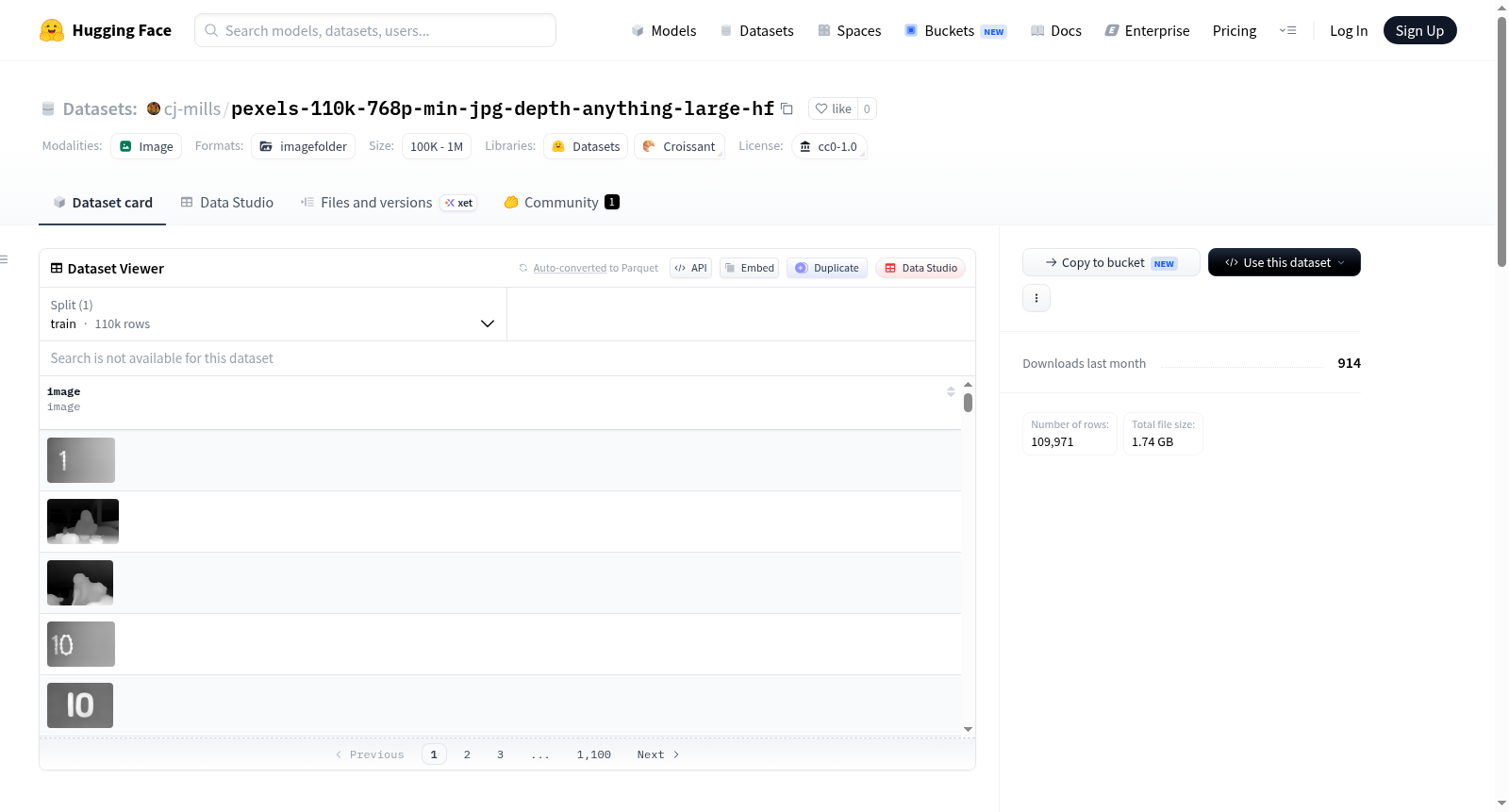The height and width of the screenshot is (812, 1509).
Task: Open the thin-font 10 thumbnail
Action: coord(81,644)
